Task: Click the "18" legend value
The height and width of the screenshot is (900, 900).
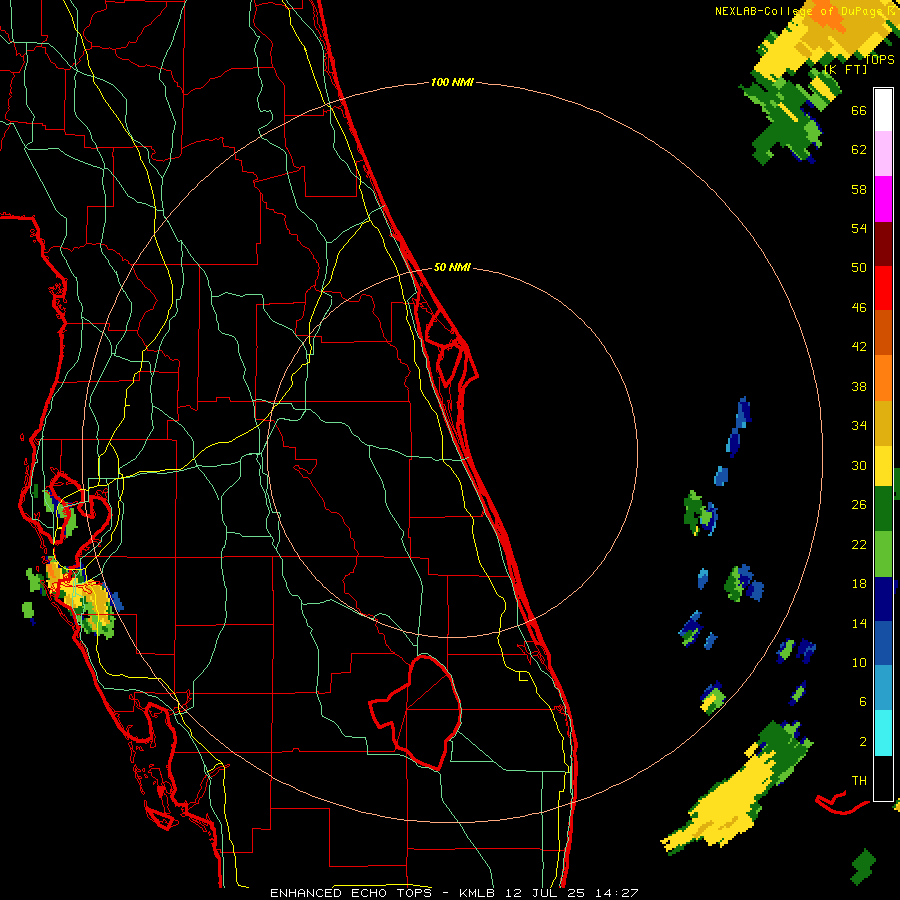Action: [x=859, y=584]
